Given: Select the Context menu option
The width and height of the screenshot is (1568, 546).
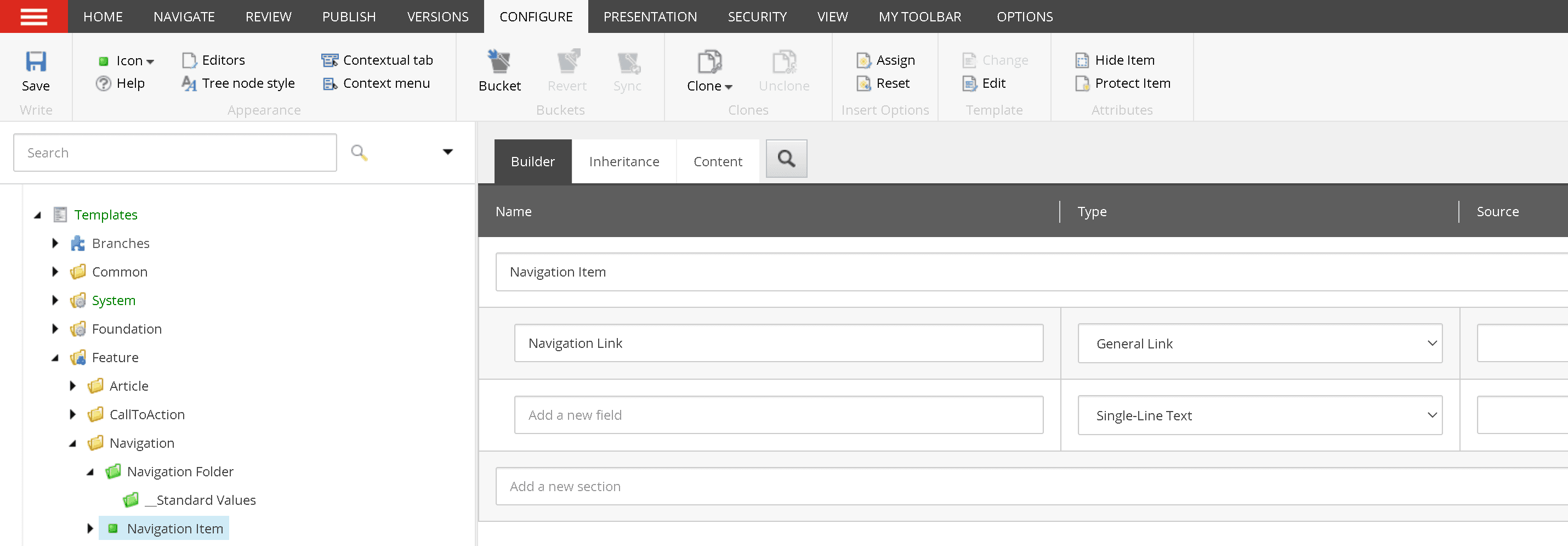Looking at the screenshot, I should pyautogui.click(x=329, y=83).
